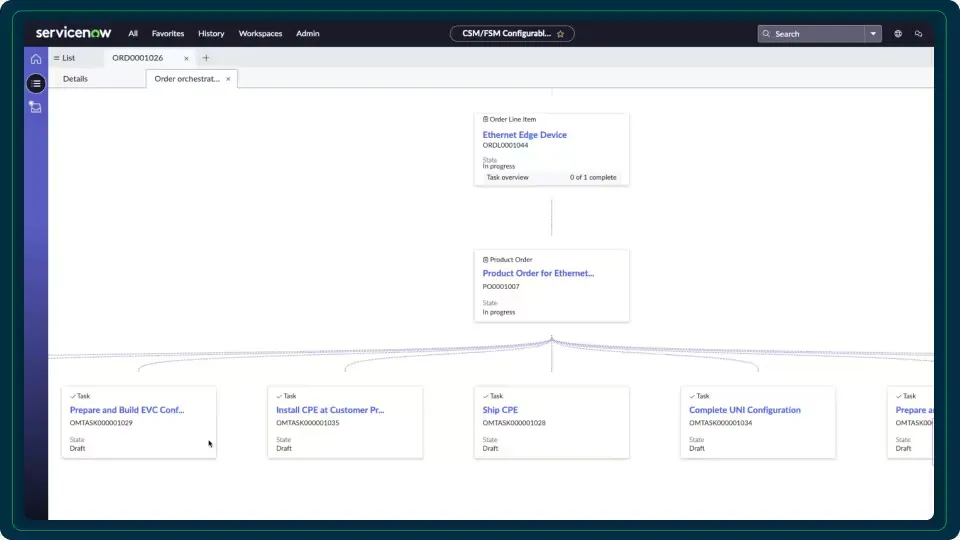Screen dimensions: 960x540
Task: Click OMTASK000001028 number text
Action: (514, 423)
